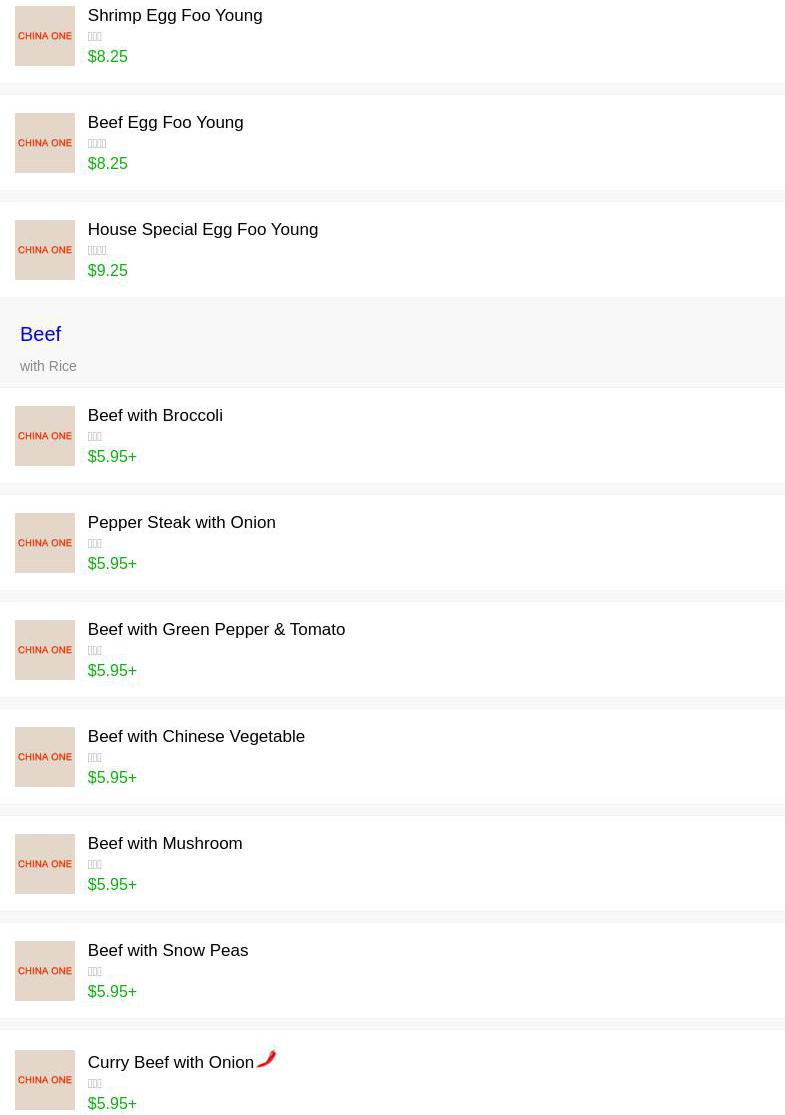Open Pepper Steak with Onion item

(181, 523)
